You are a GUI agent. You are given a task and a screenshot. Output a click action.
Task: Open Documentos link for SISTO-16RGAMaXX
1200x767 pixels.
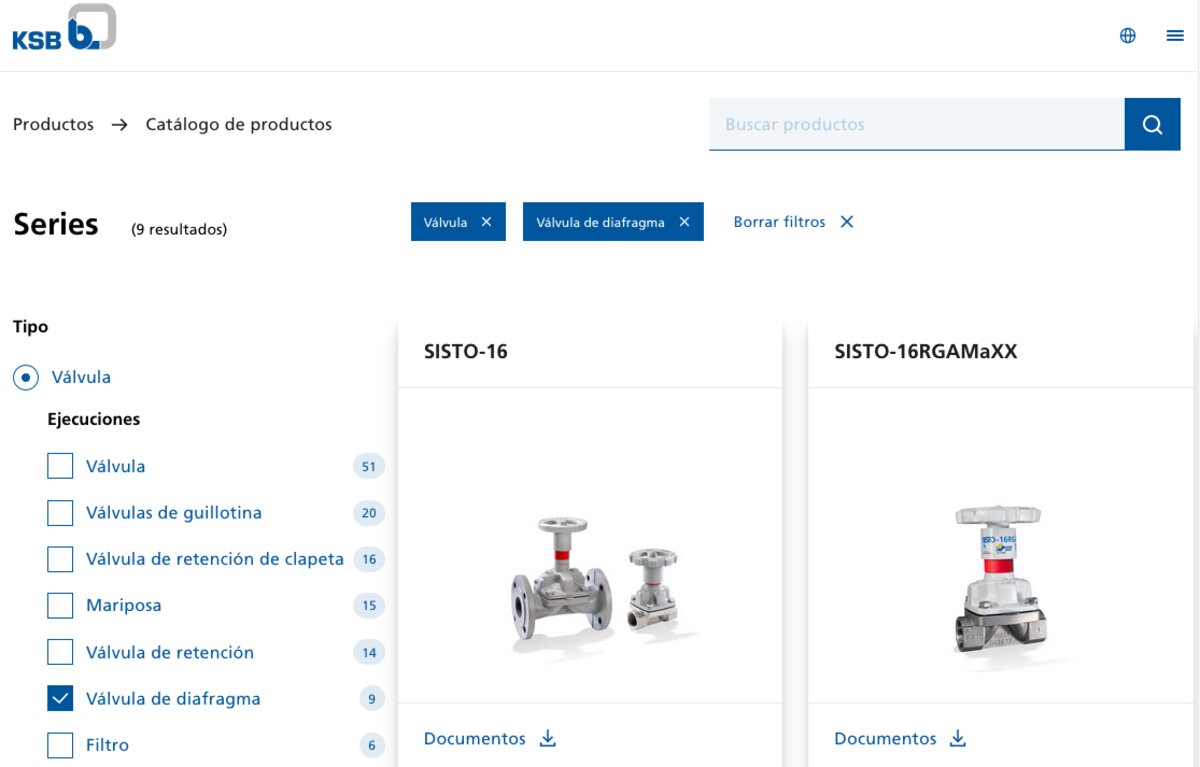coord(885,738)
